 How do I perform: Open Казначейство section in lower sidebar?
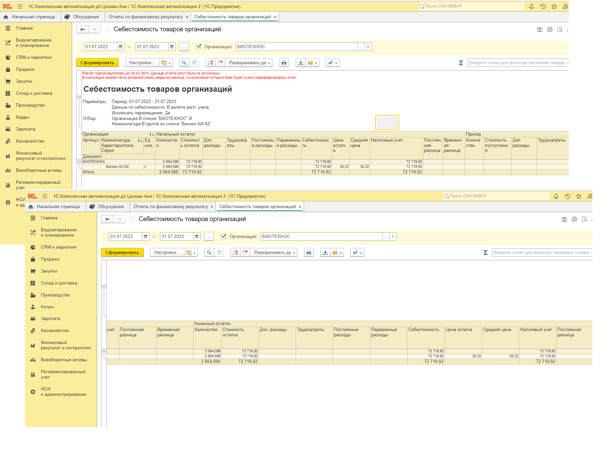[x=55, y=331]
